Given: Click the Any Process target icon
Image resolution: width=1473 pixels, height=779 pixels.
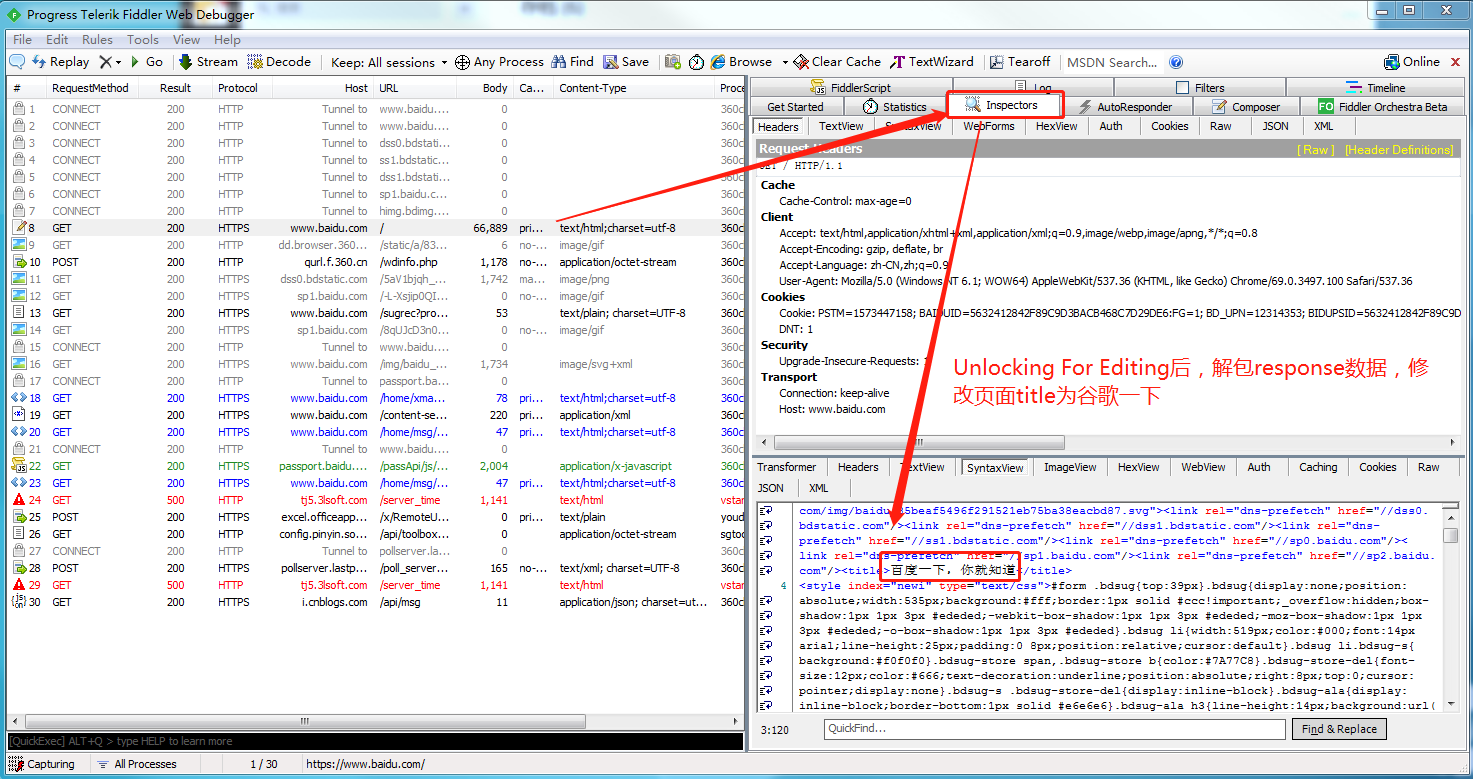Looking at the screenshot, I should click(x=462, y=62).
